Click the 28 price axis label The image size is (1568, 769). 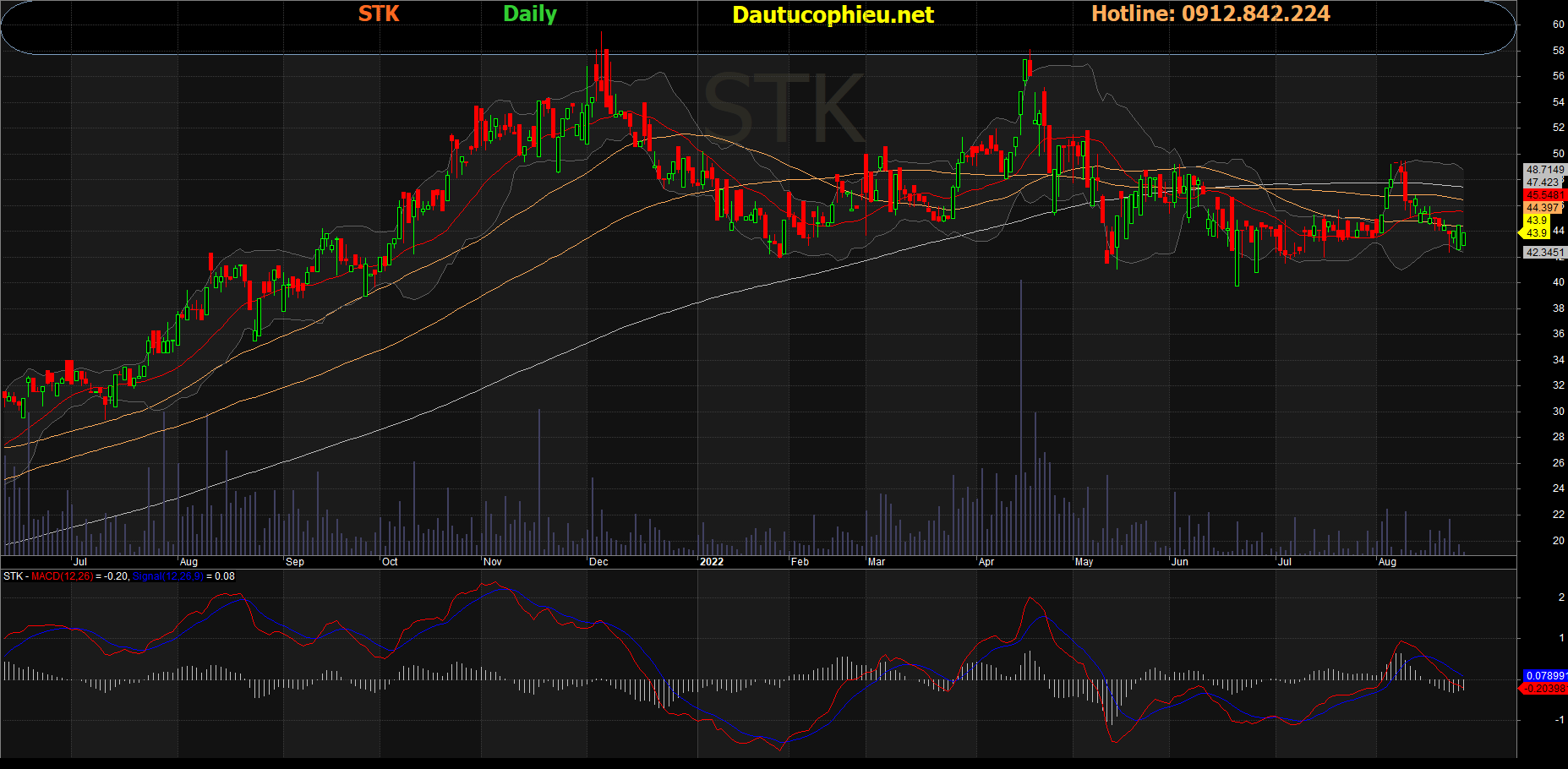pos(1558,437)
